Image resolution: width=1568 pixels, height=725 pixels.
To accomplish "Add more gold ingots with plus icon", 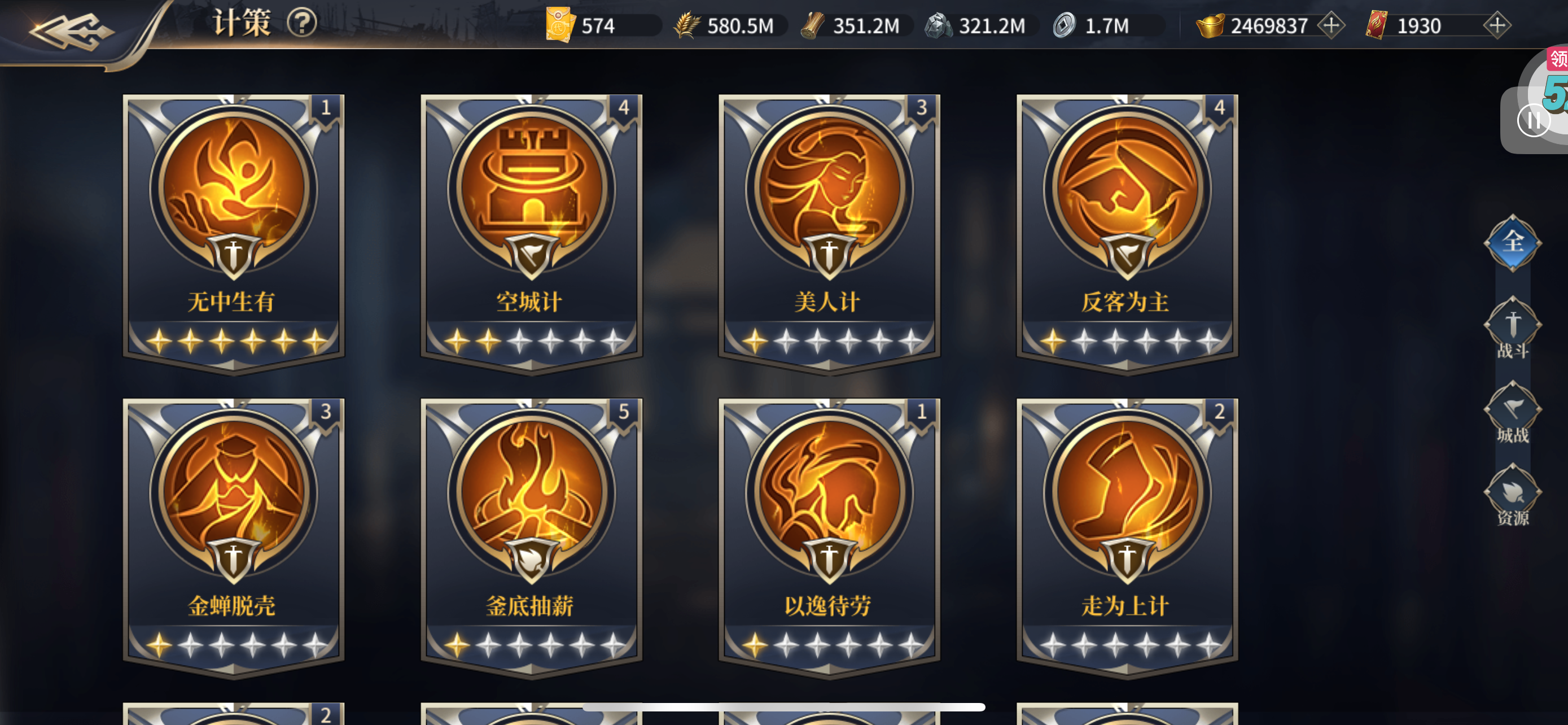I will [x=1331, y=25].
